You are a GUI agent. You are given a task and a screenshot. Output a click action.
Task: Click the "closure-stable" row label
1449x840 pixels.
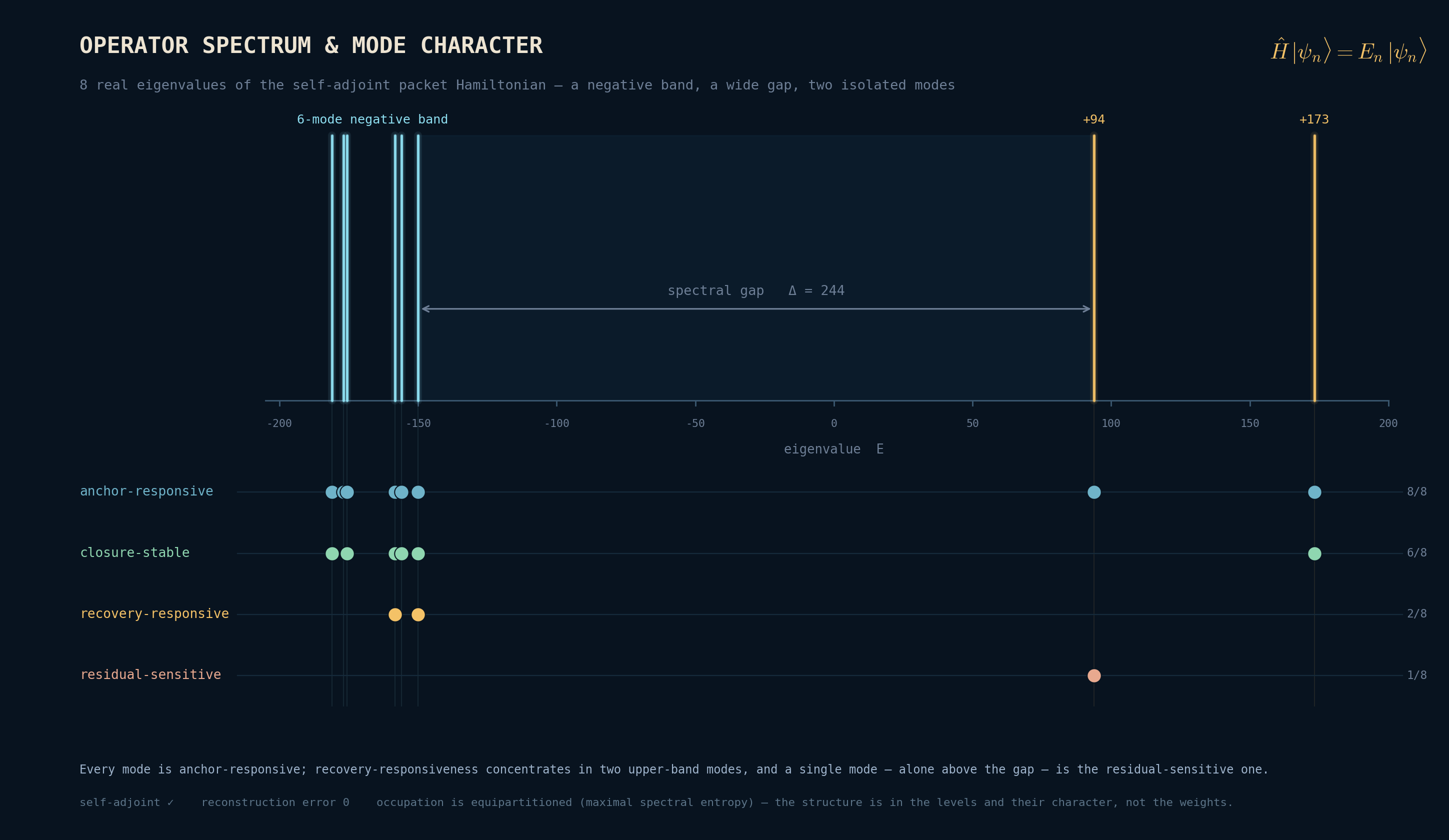(134, 552)
